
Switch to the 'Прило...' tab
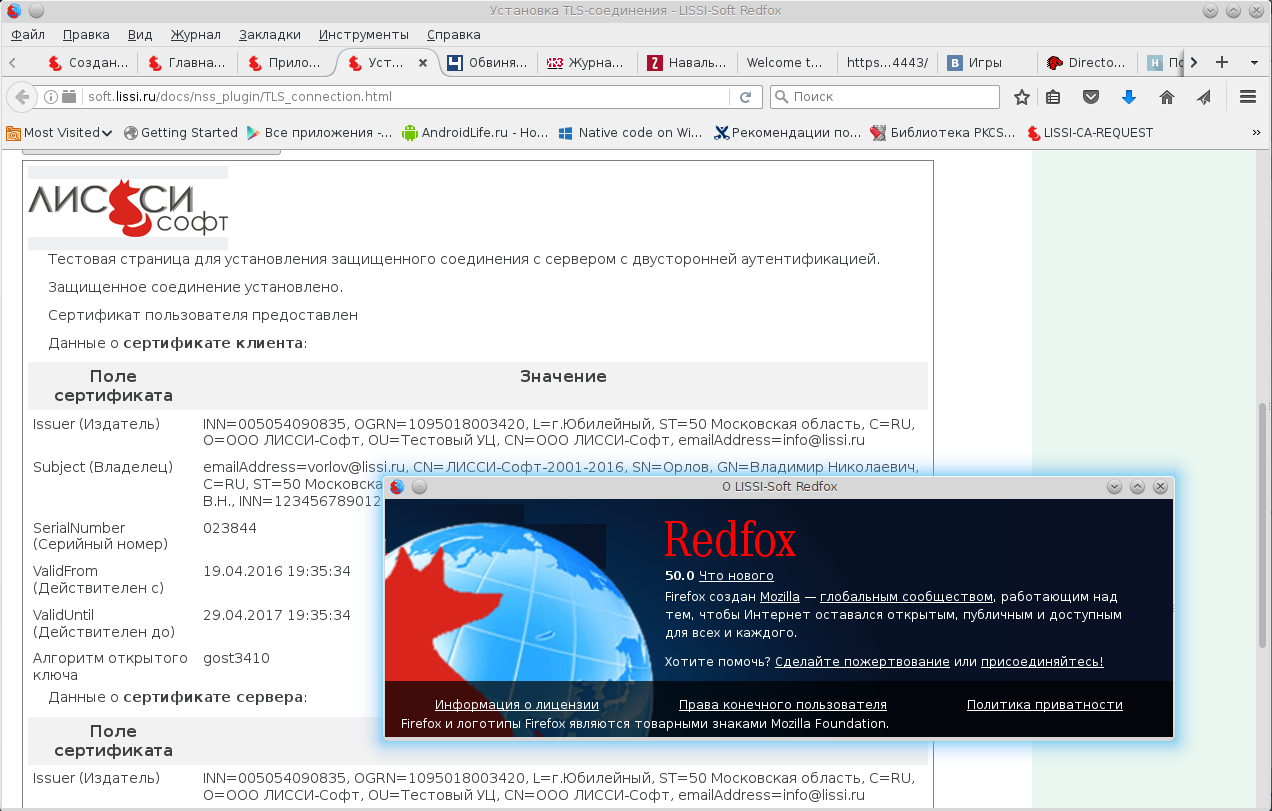[x=287, y=62]
